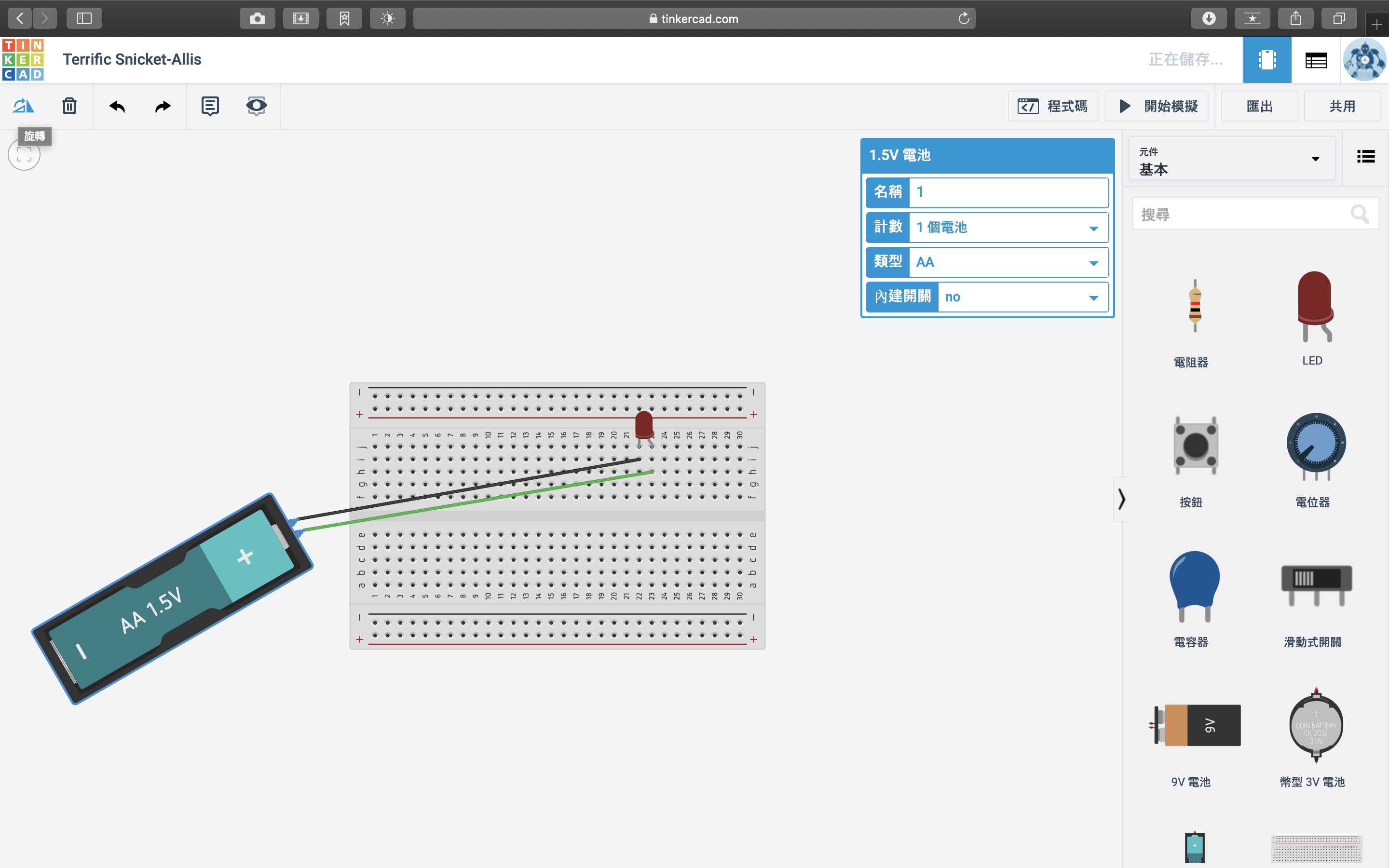Click the 匯出 export button
This screenshot has width=1389, height=868.
tap(1259, 106)
